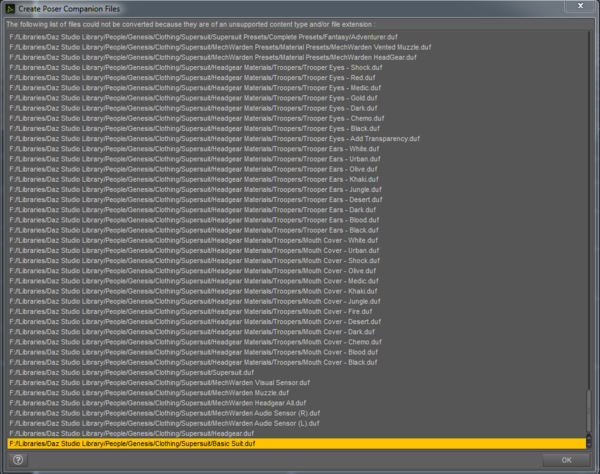Click the OK button
The height and width of the screenshot is (474, 600).
566,460
